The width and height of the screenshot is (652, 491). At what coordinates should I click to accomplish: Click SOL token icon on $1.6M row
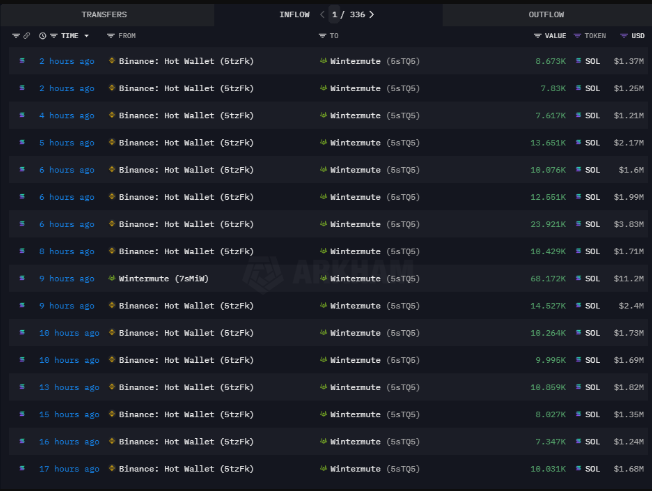click(578, 170)
